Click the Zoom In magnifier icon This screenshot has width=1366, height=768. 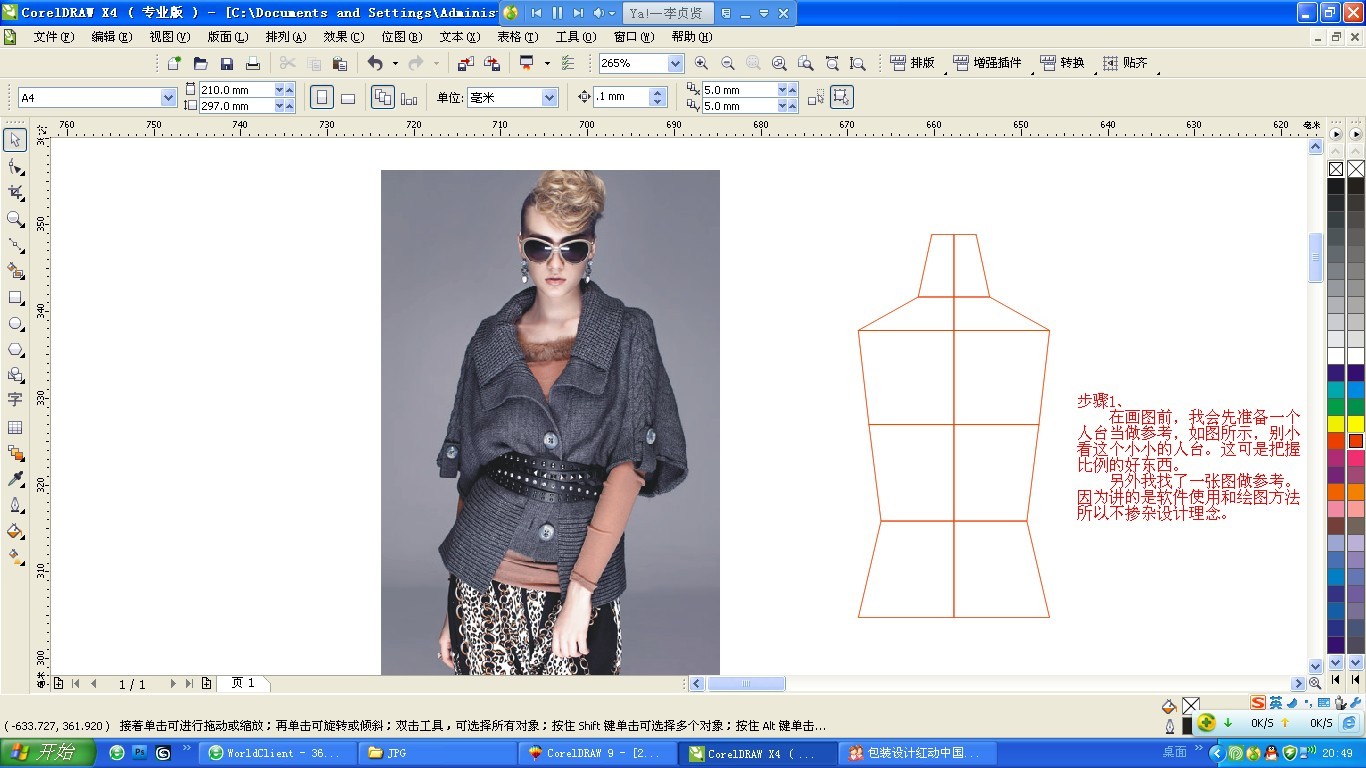tap(701, 63)
